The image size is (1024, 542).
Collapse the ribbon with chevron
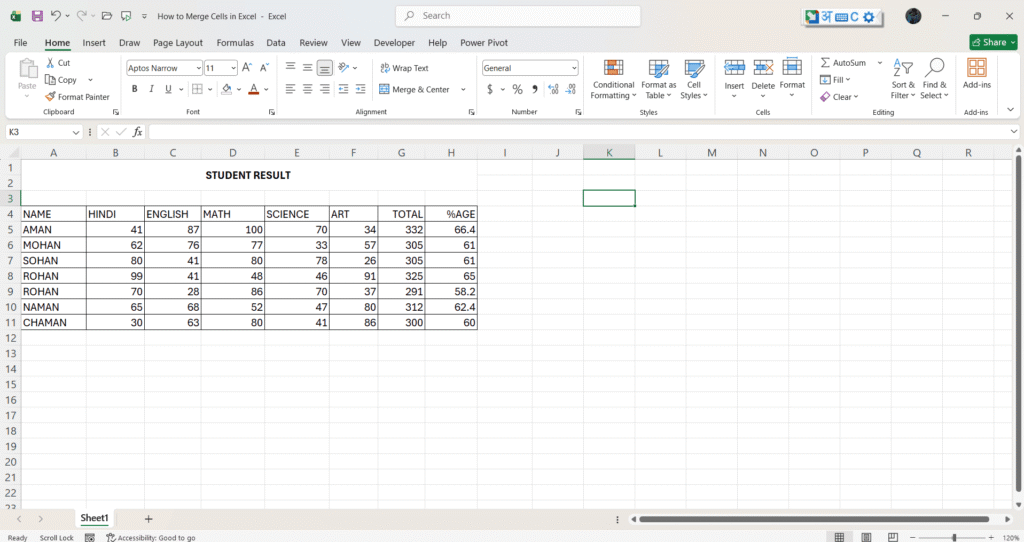click(1011, 110)
